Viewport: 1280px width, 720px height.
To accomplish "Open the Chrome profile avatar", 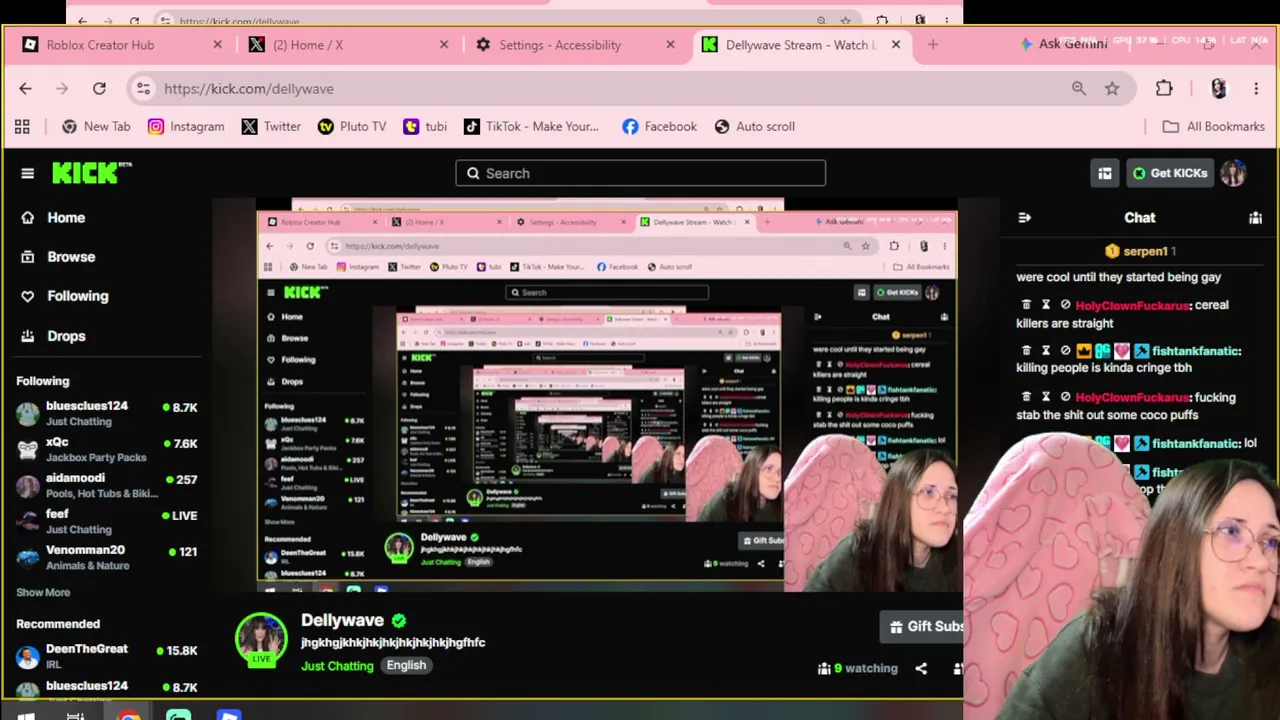I will (1218, 89).
